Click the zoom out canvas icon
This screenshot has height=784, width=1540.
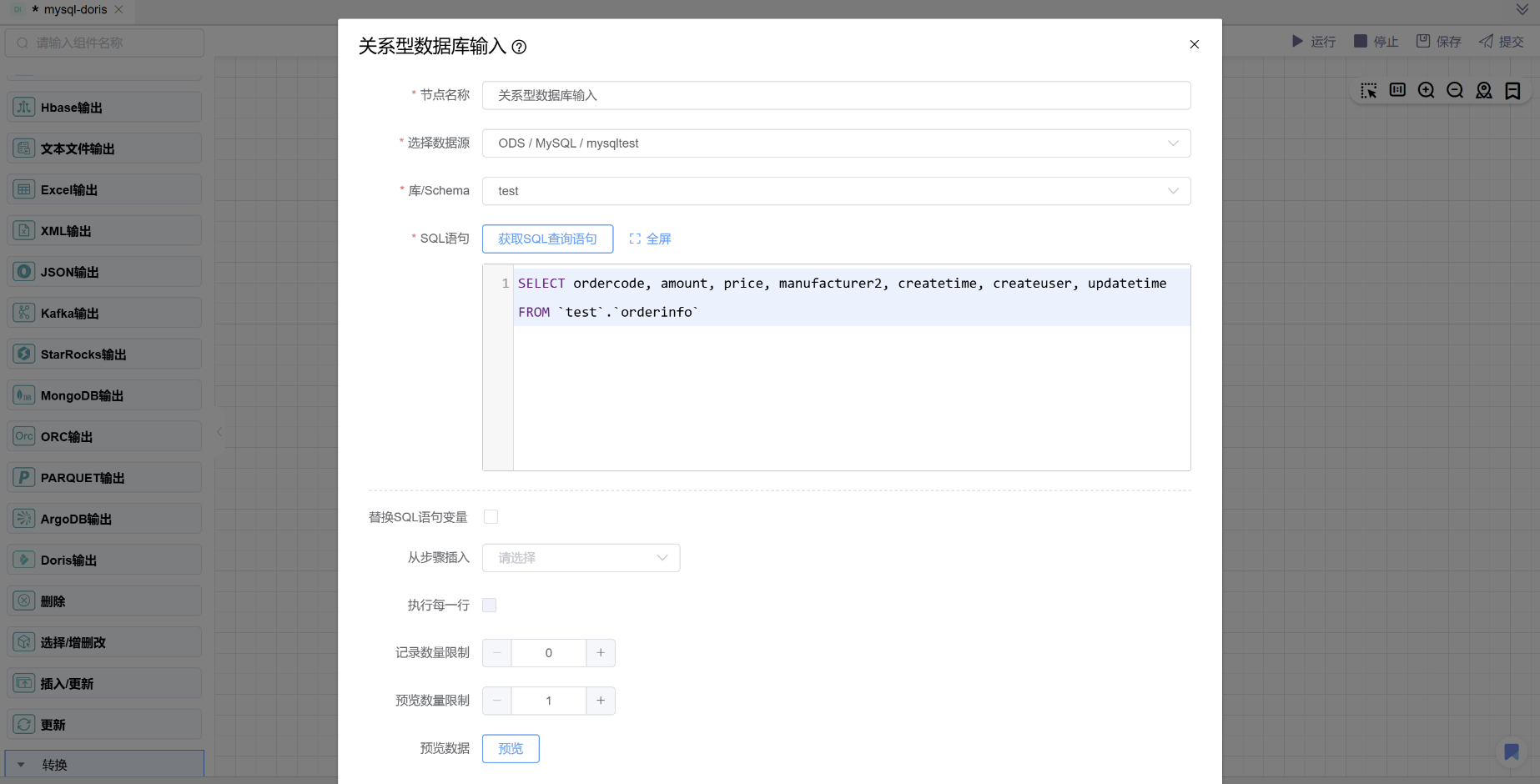pos(1455,90)
